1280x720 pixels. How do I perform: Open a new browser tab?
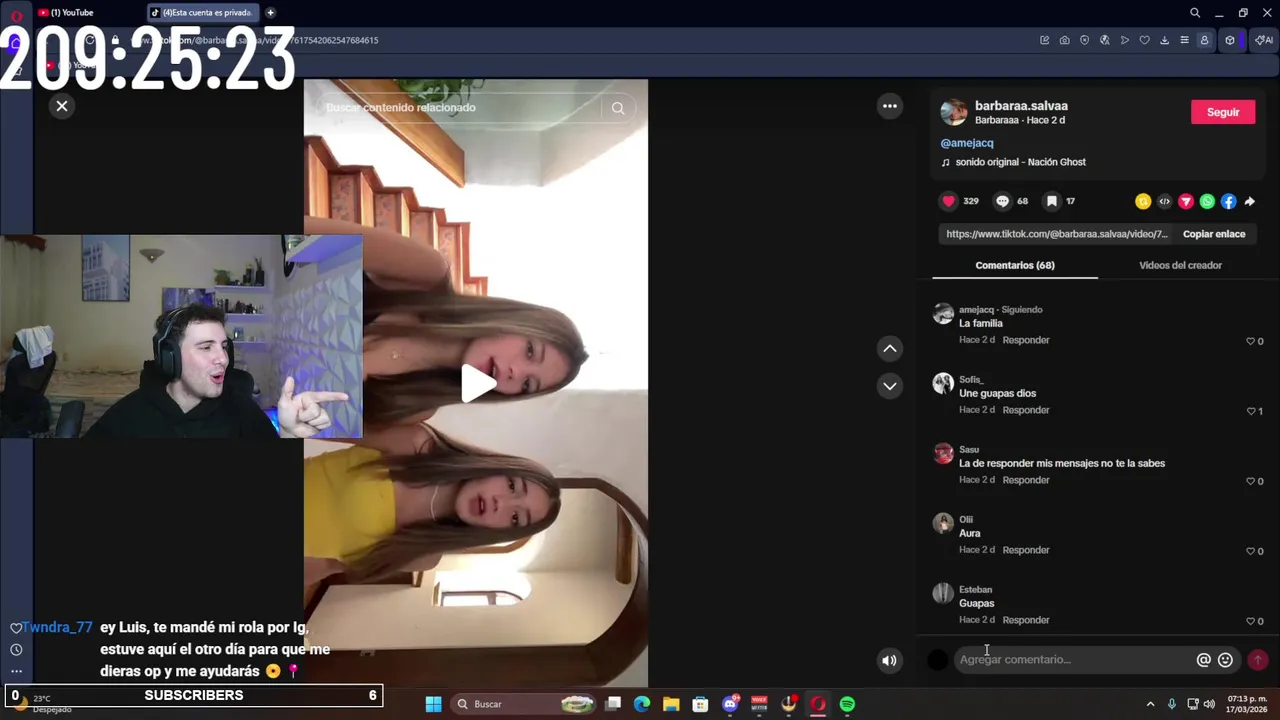[x=270, y=13]
